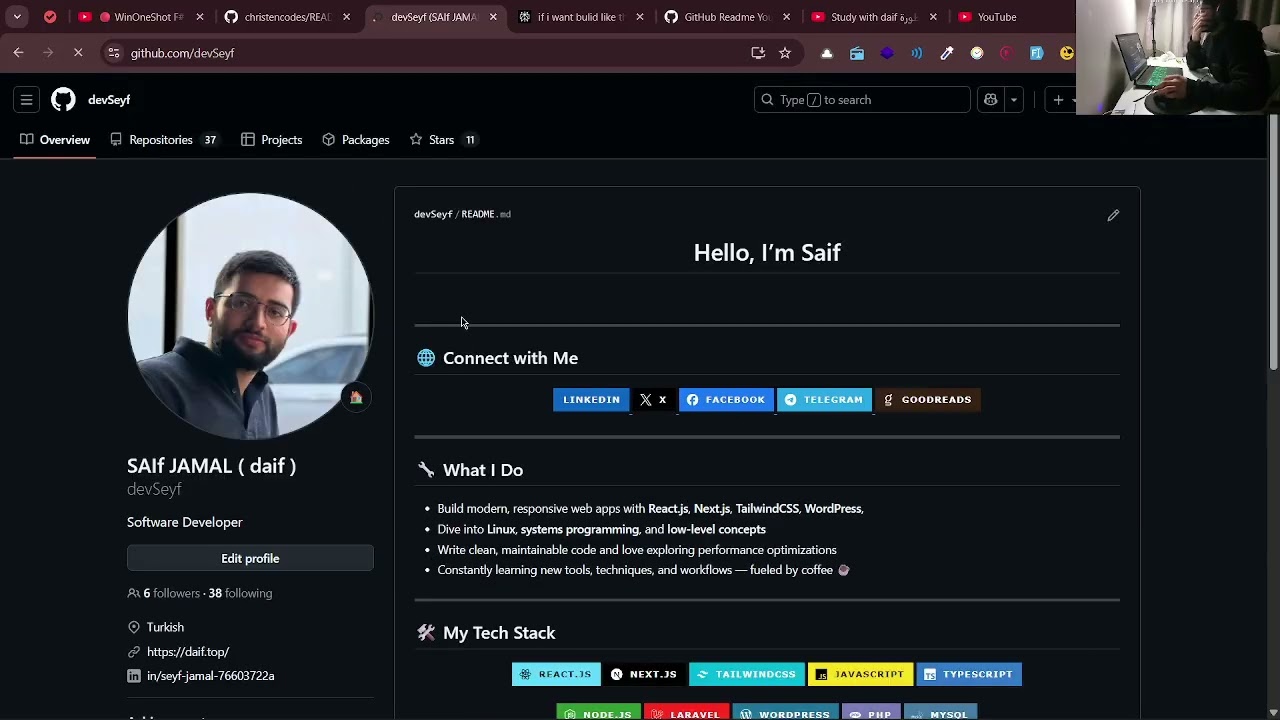Click the devSeyf link in the README path

433,214
